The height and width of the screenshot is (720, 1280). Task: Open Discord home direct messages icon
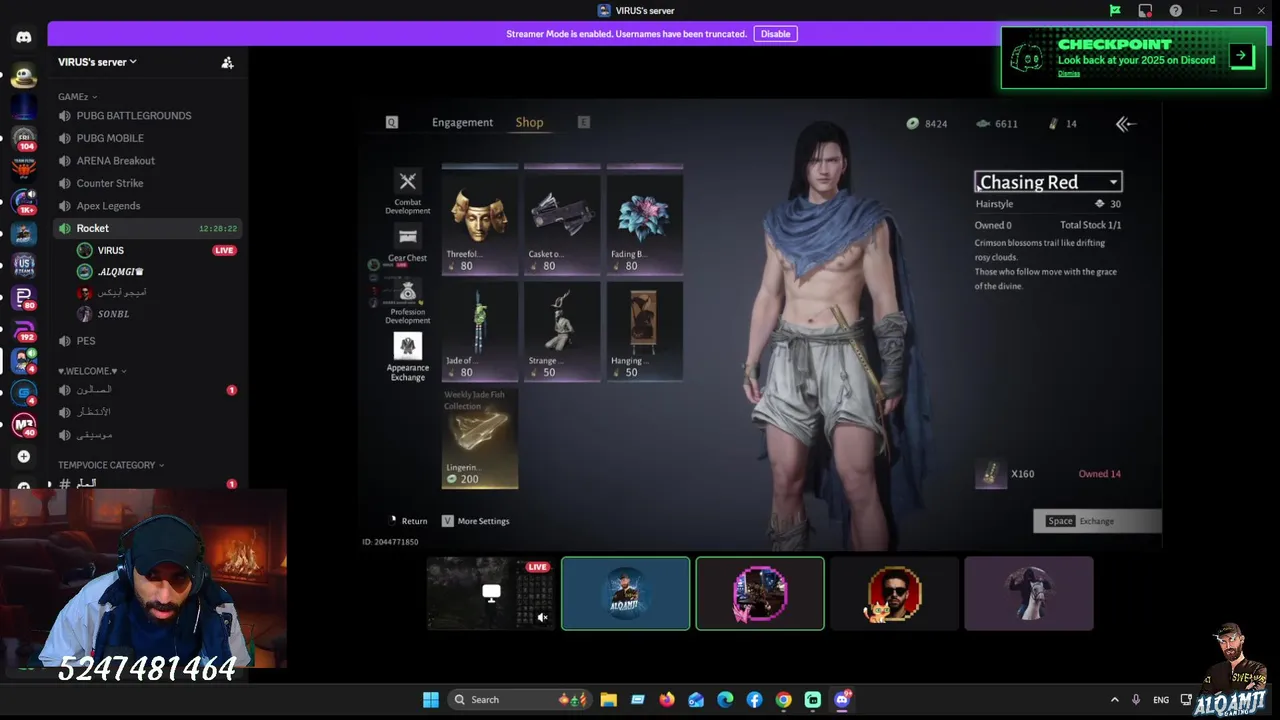24,37
